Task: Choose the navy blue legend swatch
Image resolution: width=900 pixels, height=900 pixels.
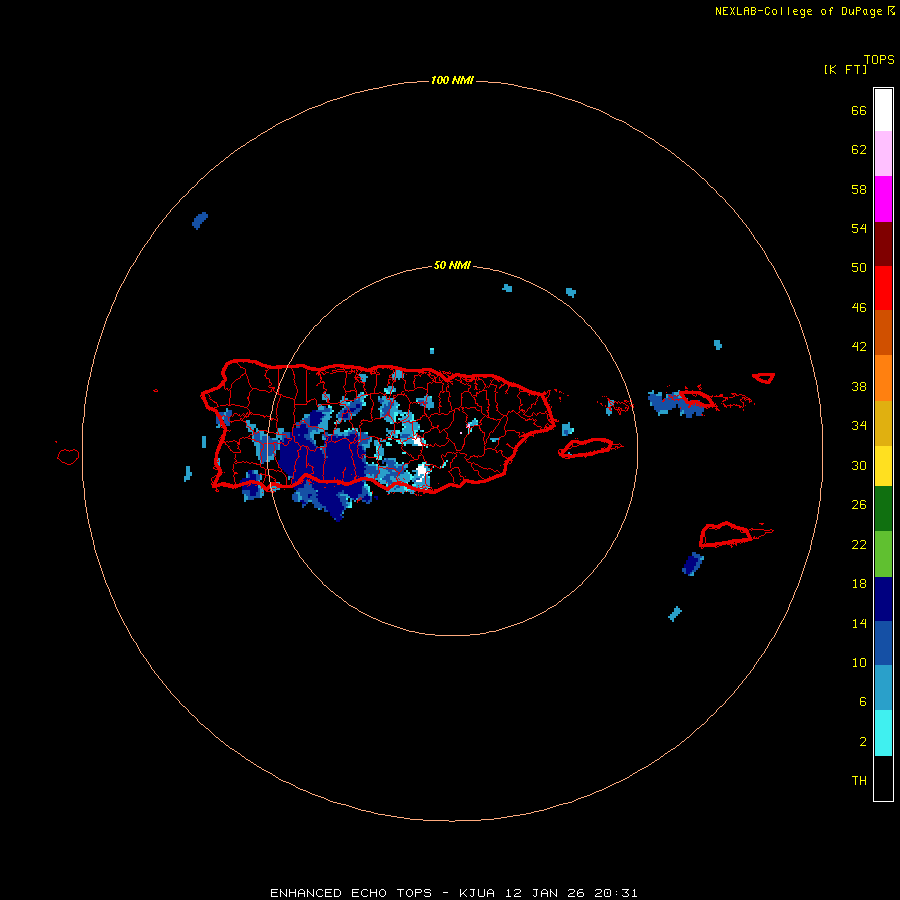Action: [x=883, y=599]
